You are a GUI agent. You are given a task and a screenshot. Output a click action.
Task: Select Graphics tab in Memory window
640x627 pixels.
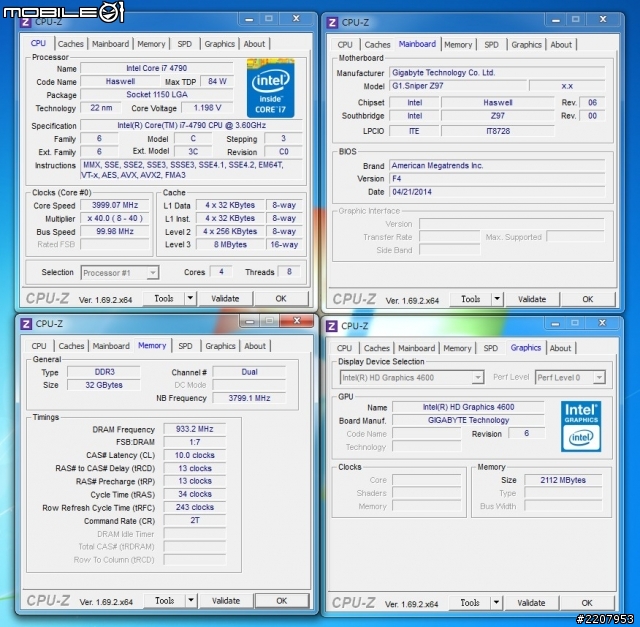point(220,346)
